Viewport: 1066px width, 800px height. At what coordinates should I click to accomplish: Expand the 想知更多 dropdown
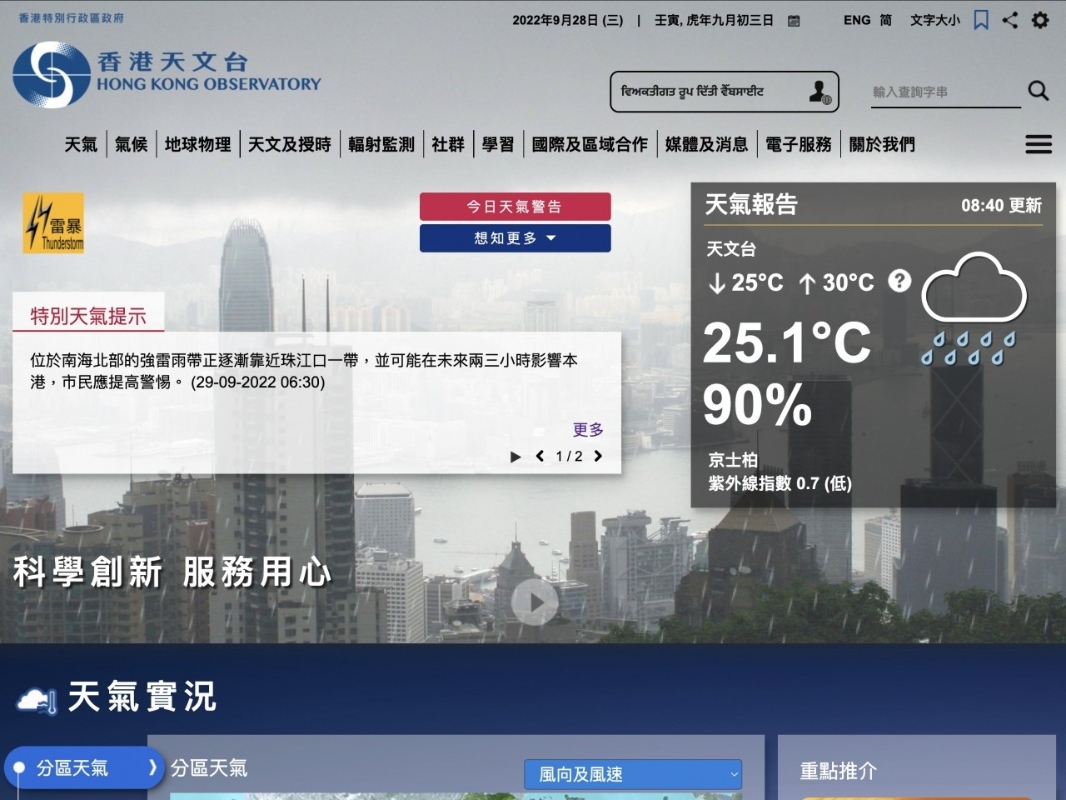(x=515, y=238)
